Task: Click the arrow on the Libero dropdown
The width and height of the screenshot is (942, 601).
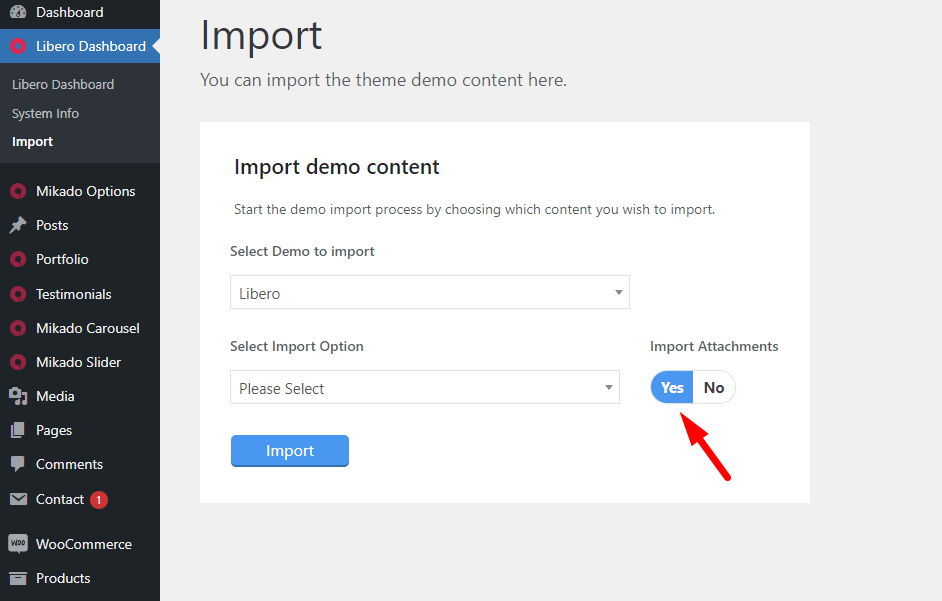Action: [618, 293]
